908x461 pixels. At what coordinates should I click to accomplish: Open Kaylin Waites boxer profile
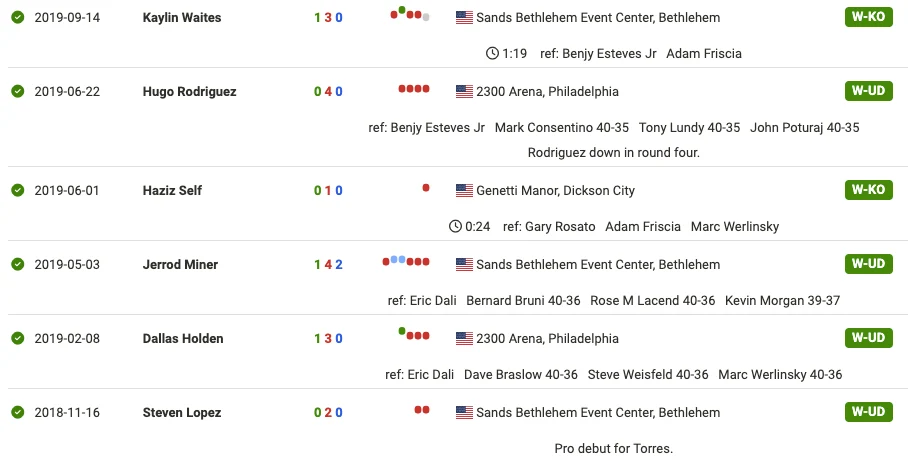[182, 17]
